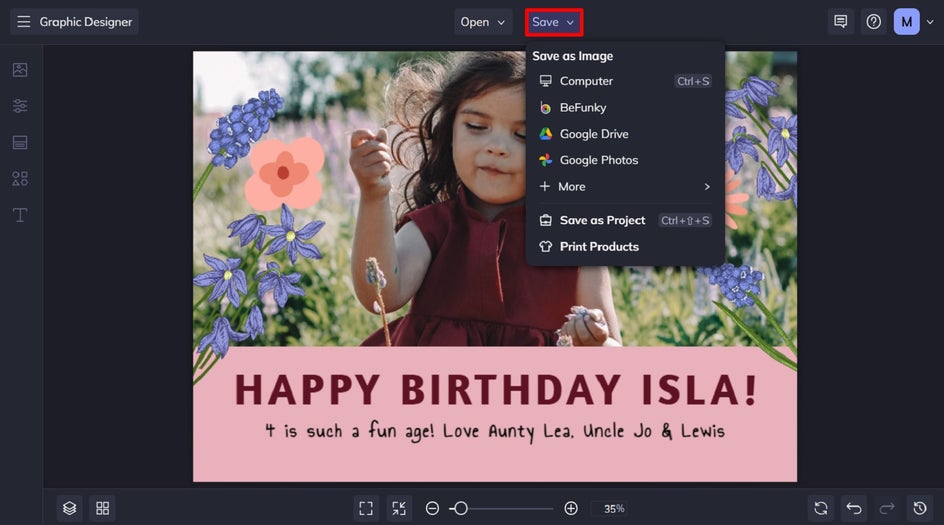Screen dimensions: 944x525
Task: Click the collapse fullscreen arrows icon
Action: (x=399, y=508)
